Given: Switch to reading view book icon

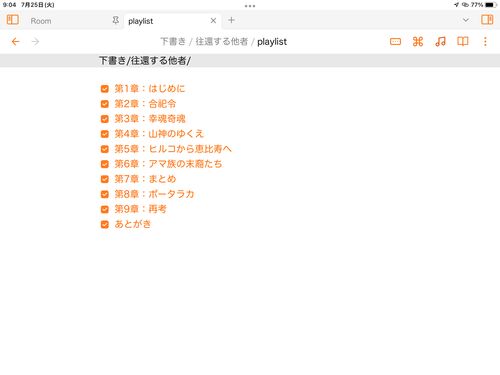Looking at the screenshot, I should [463, 42].
